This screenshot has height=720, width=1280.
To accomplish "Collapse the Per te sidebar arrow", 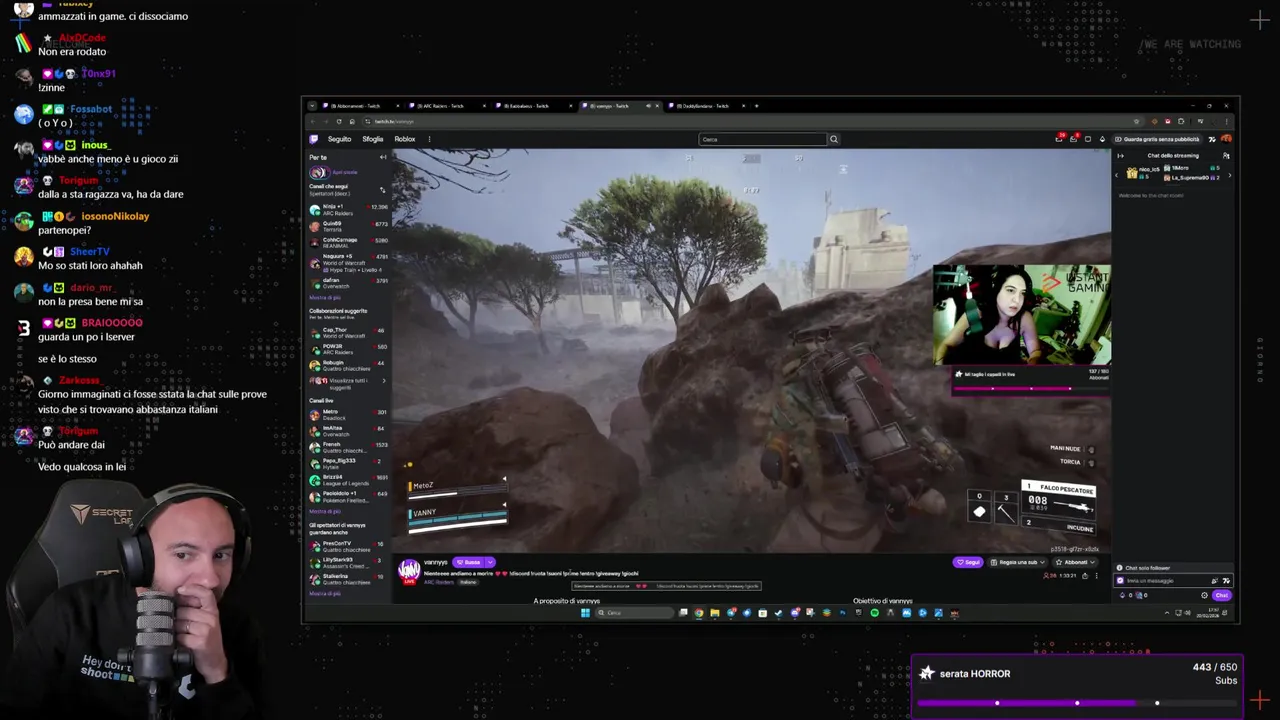I will [x=383, y=157].
